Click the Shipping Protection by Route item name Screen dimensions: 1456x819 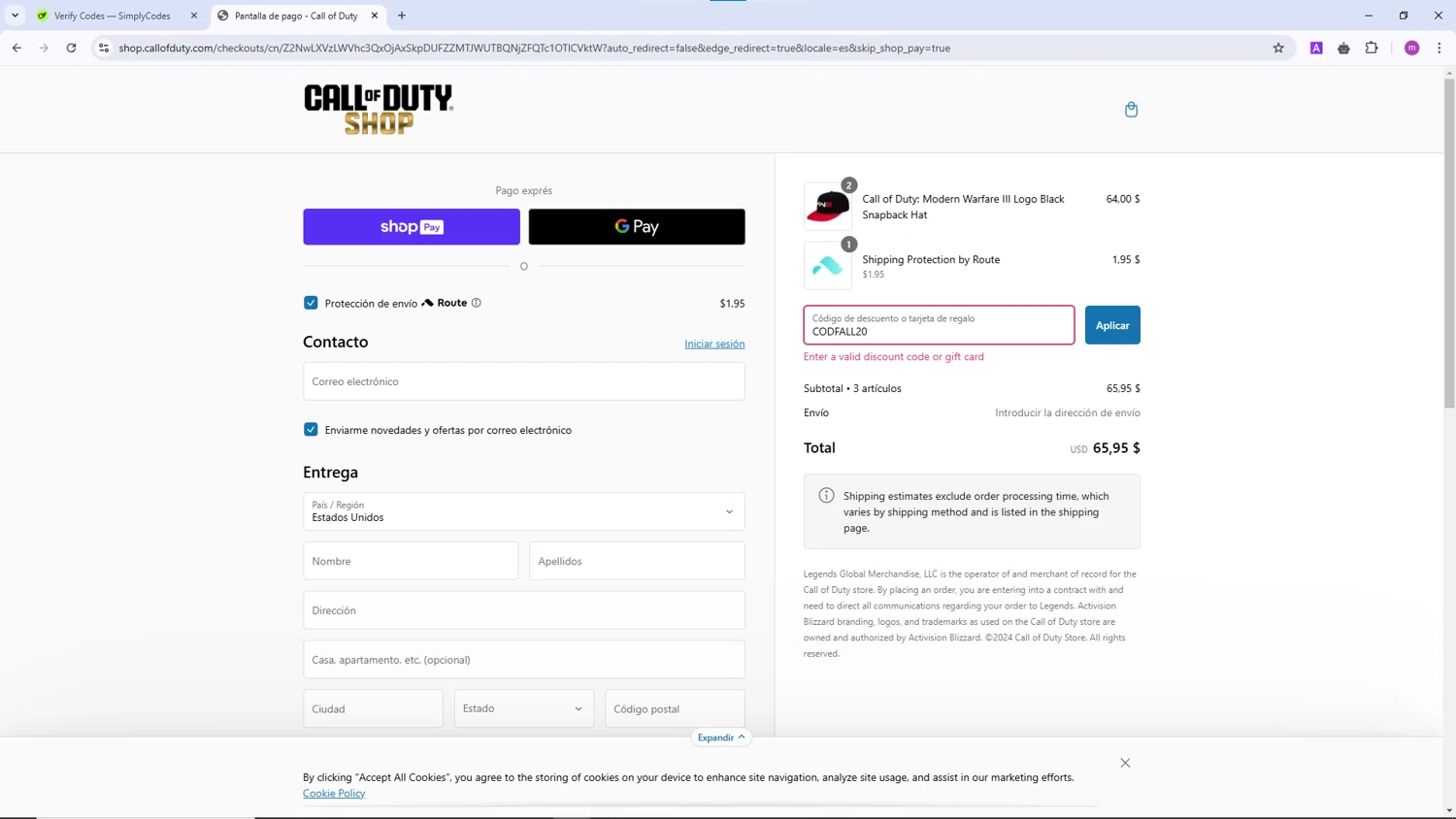coord(931,259)
